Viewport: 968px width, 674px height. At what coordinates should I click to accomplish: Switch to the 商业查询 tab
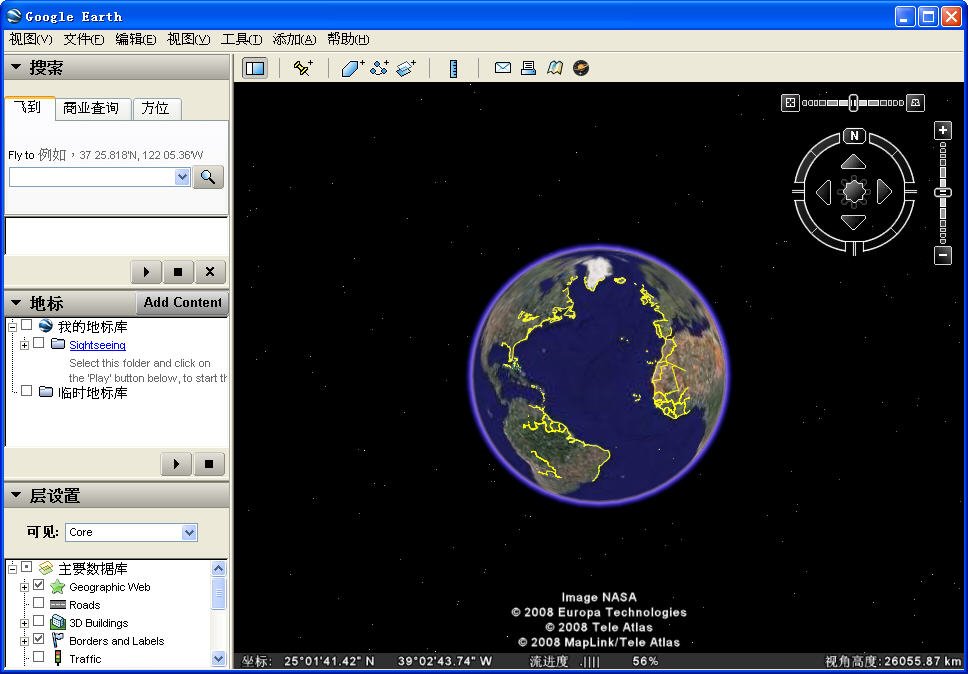pos(91,108)
